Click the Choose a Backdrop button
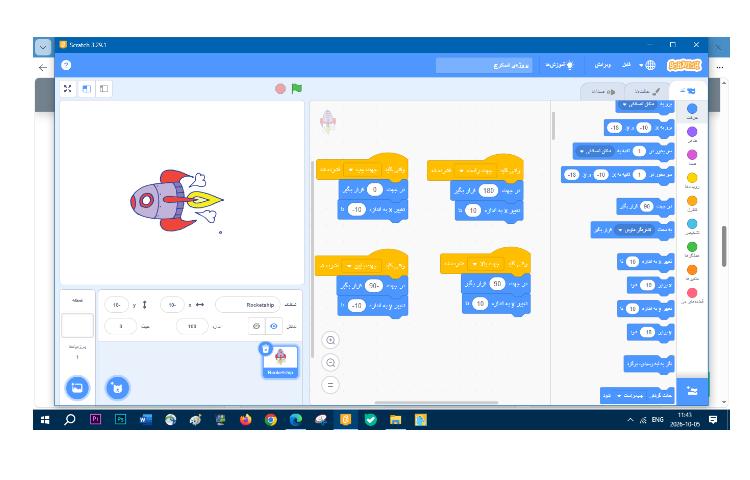 (x=77, y=388)
